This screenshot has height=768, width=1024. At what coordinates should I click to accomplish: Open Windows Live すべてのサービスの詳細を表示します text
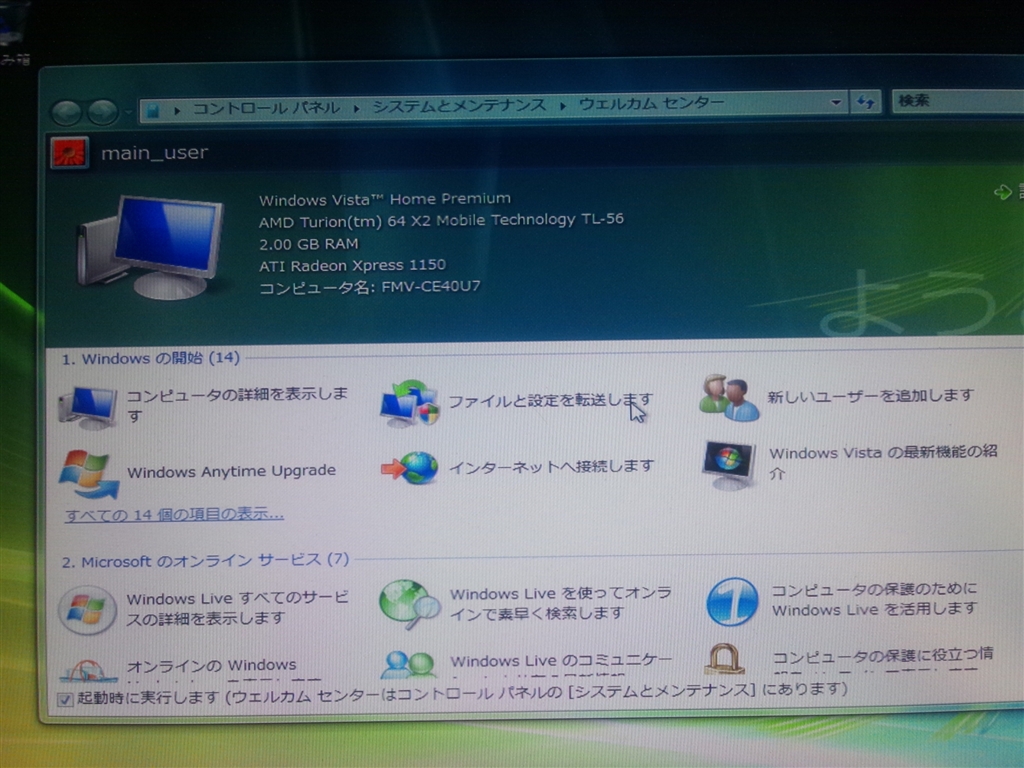[x=237, y=608]
